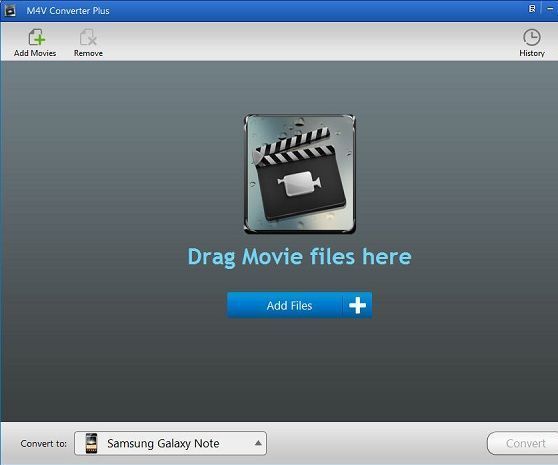558x465 pixels.
Task: Click the 'Drag Movie files here' text
Action: [x=299, y=257]
